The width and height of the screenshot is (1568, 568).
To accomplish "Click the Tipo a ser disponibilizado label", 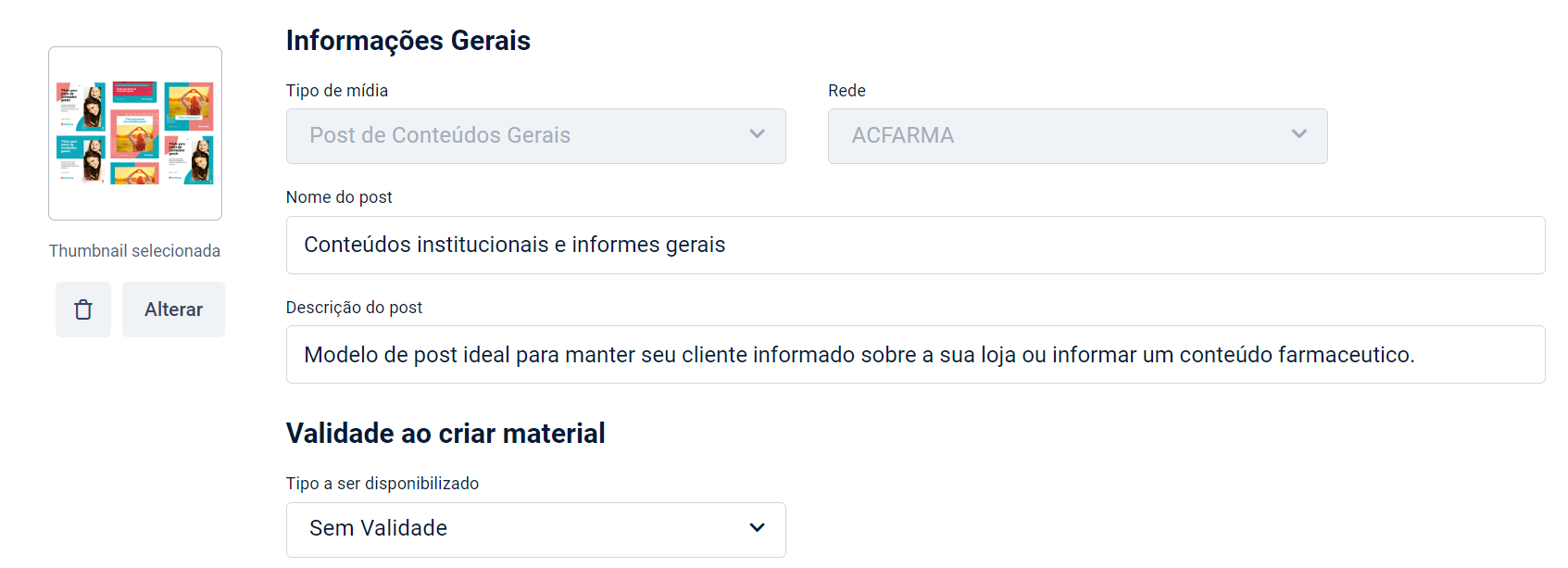I will (x=383, y=484).
